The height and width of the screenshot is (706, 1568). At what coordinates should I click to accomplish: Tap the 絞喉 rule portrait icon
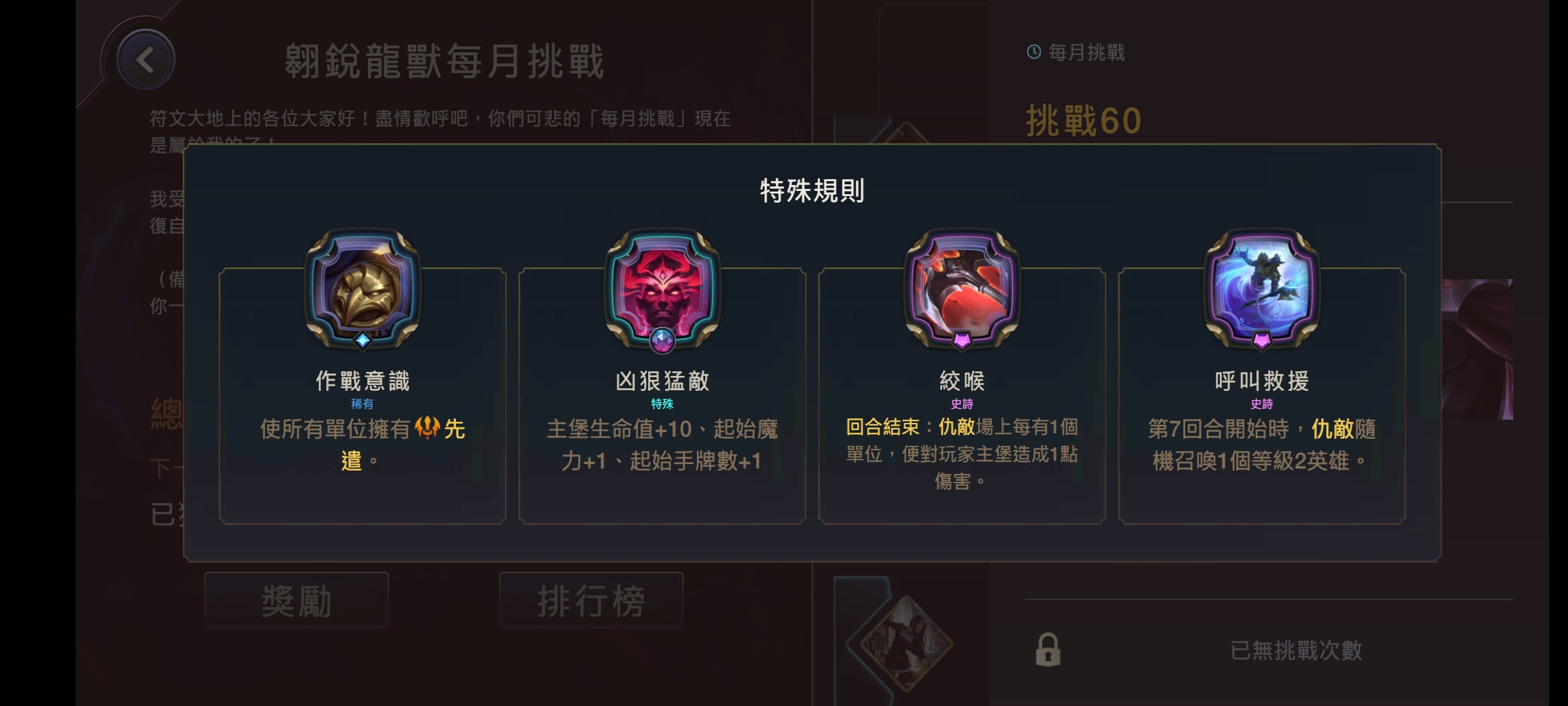[x=962, y=288]
